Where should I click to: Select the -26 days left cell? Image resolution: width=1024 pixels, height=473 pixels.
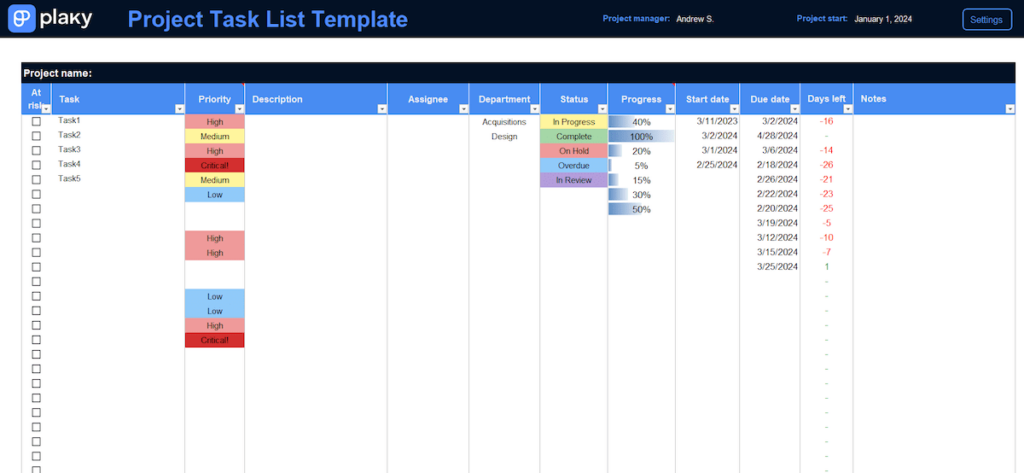click(x=826, y=165)
